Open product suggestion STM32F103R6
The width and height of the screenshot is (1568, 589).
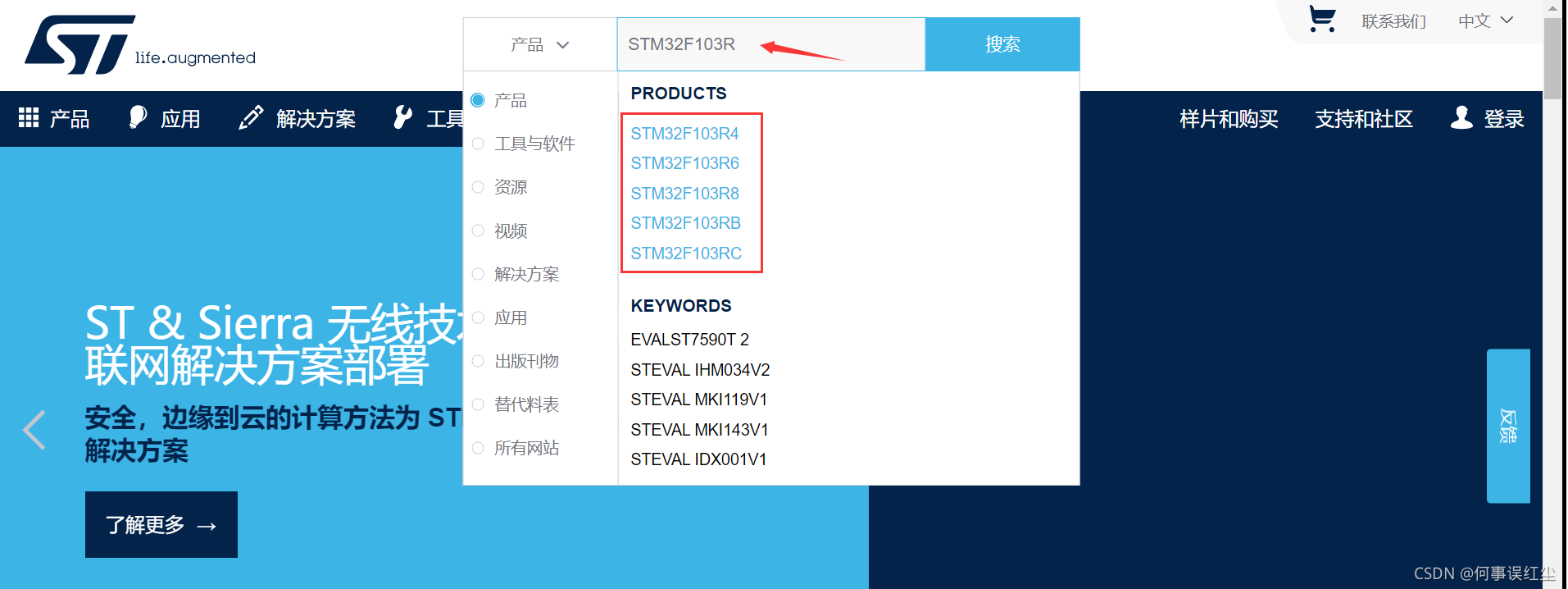(684, 163)
